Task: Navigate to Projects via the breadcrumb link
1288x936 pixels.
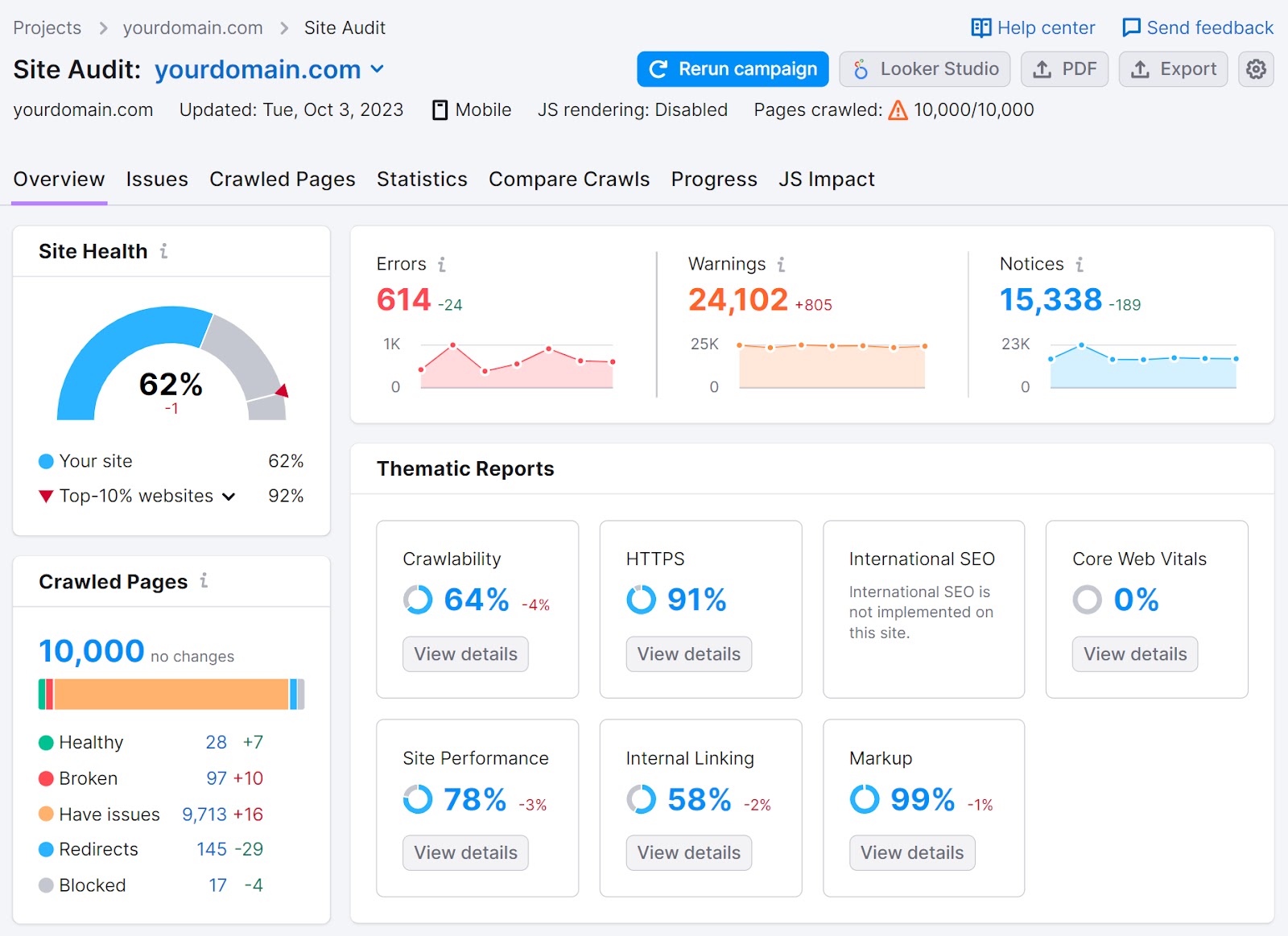Action: tap(47, 27)
